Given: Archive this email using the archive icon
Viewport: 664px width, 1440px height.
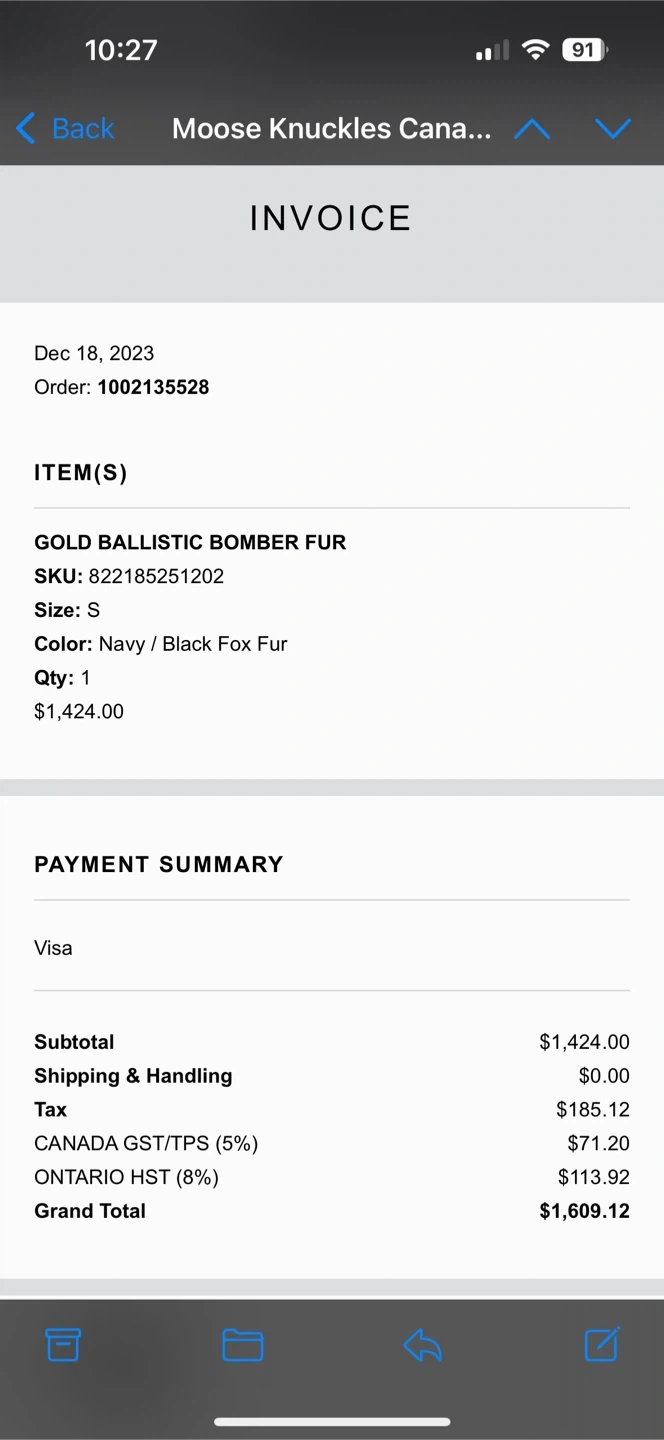Looking at the screenshot, I should point(63,1345).
